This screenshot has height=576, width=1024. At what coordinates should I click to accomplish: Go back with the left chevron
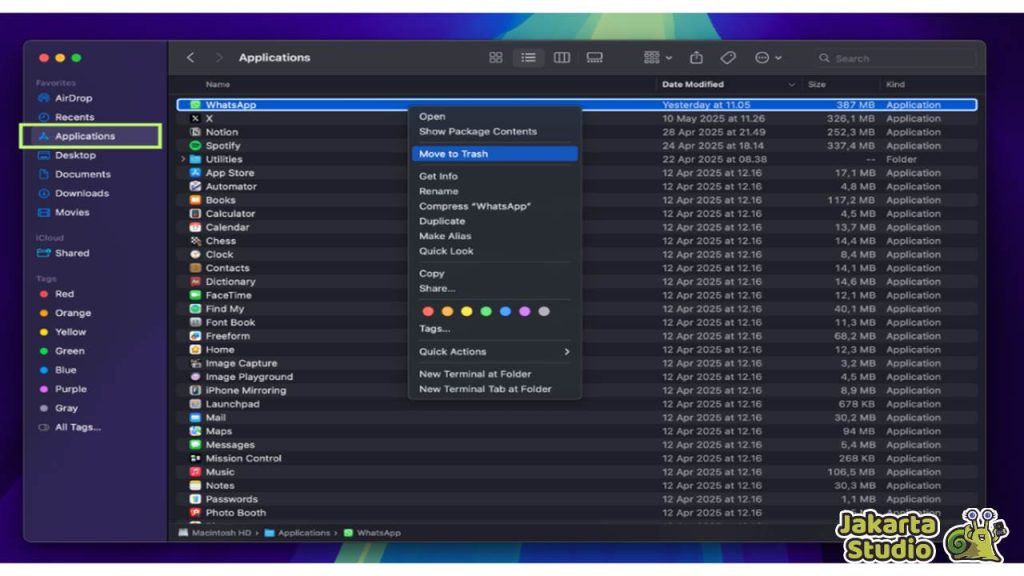191,57
